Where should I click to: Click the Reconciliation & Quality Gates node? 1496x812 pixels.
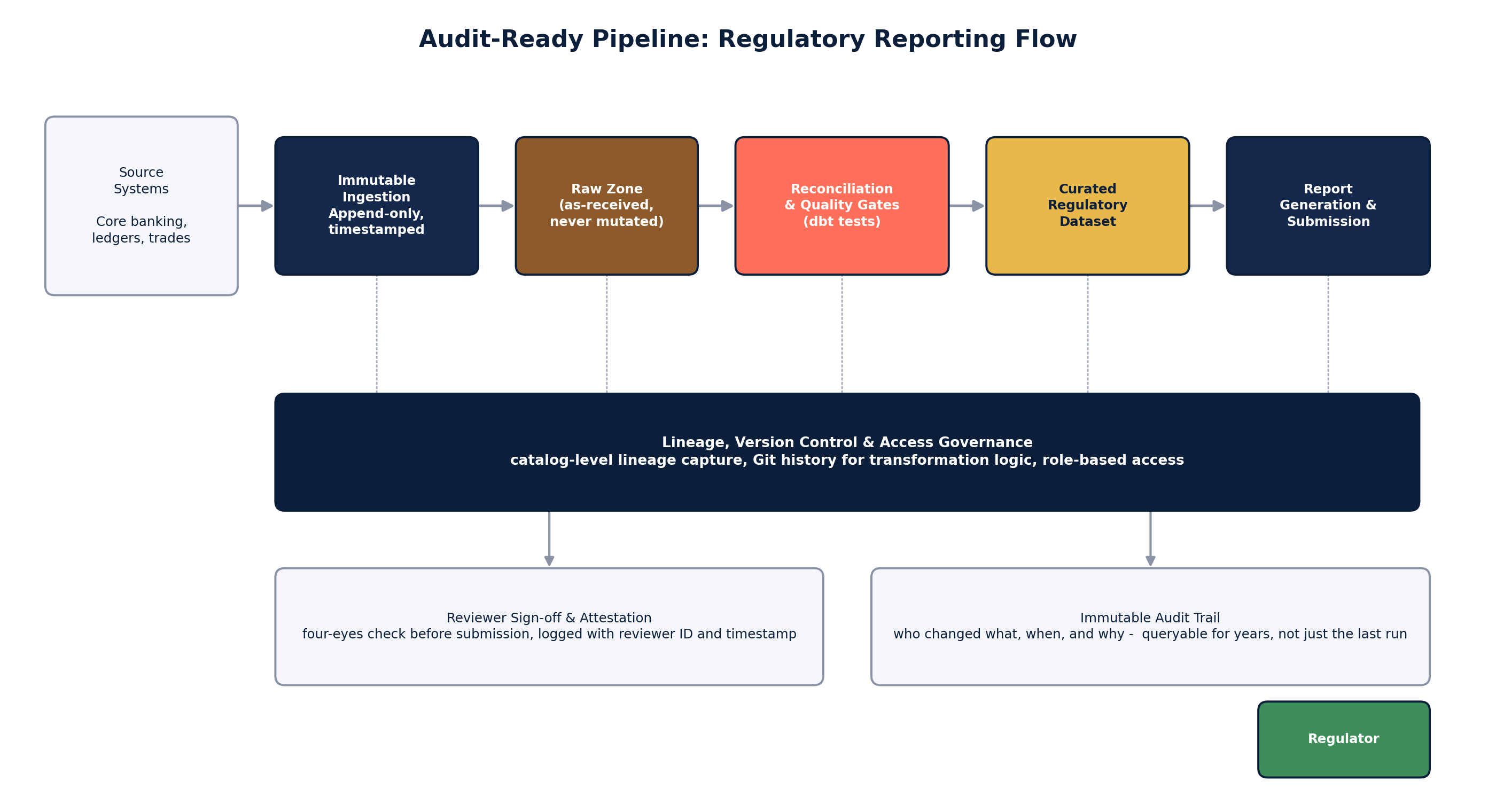point(841,206)
